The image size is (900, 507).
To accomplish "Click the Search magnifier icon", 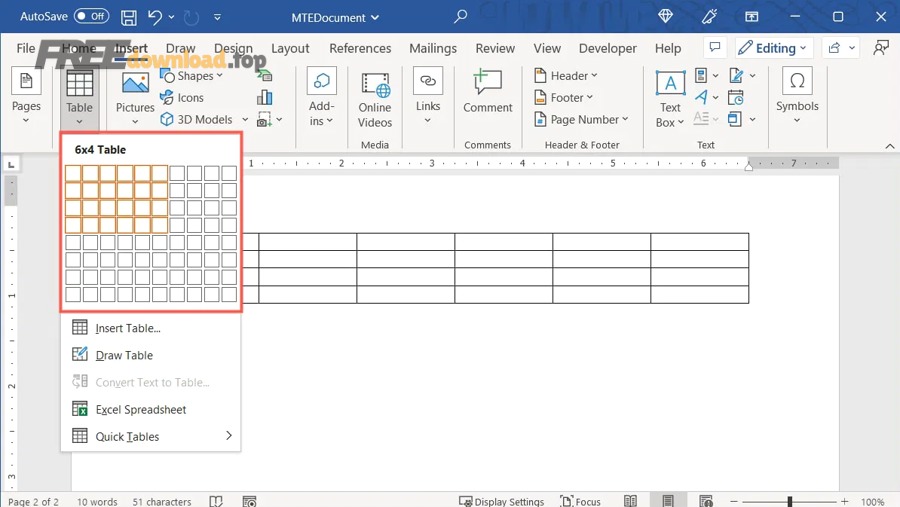I will point(460,17).
